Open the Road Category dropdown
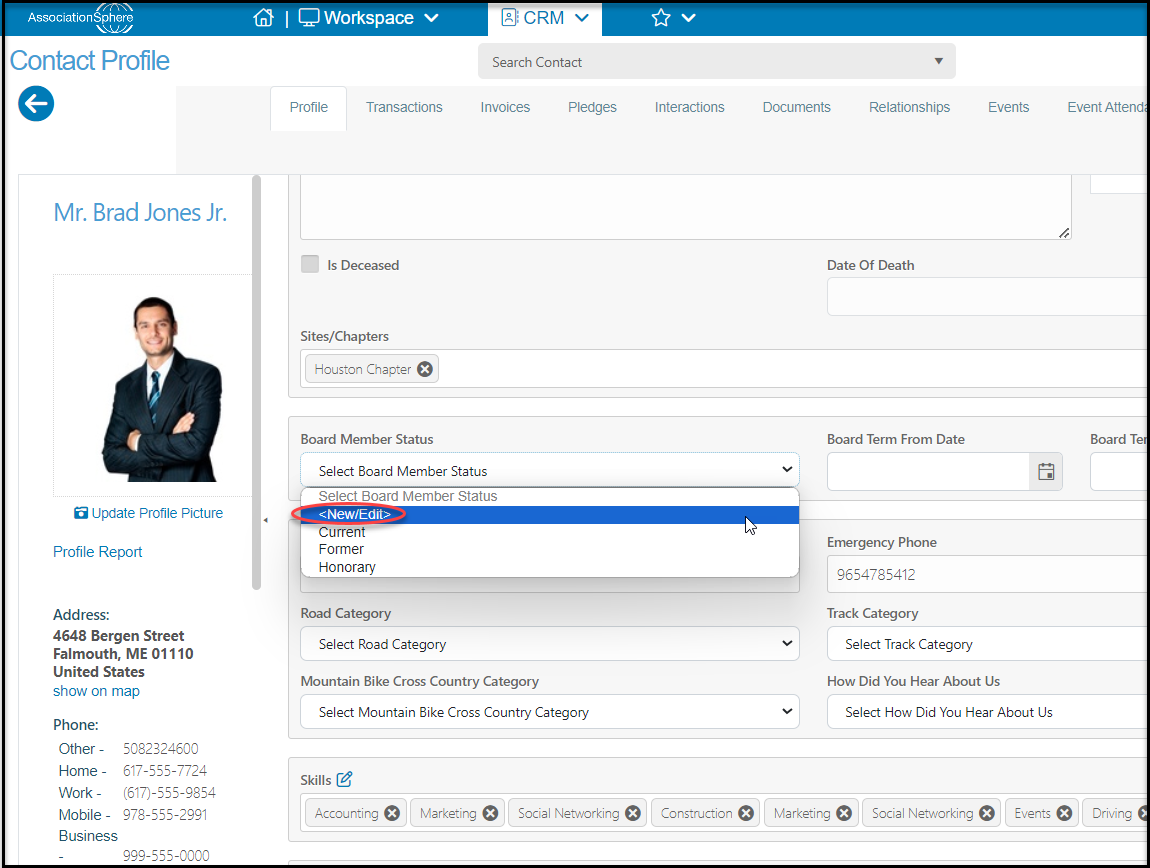 pyautogui.click(x=549, y=644)
